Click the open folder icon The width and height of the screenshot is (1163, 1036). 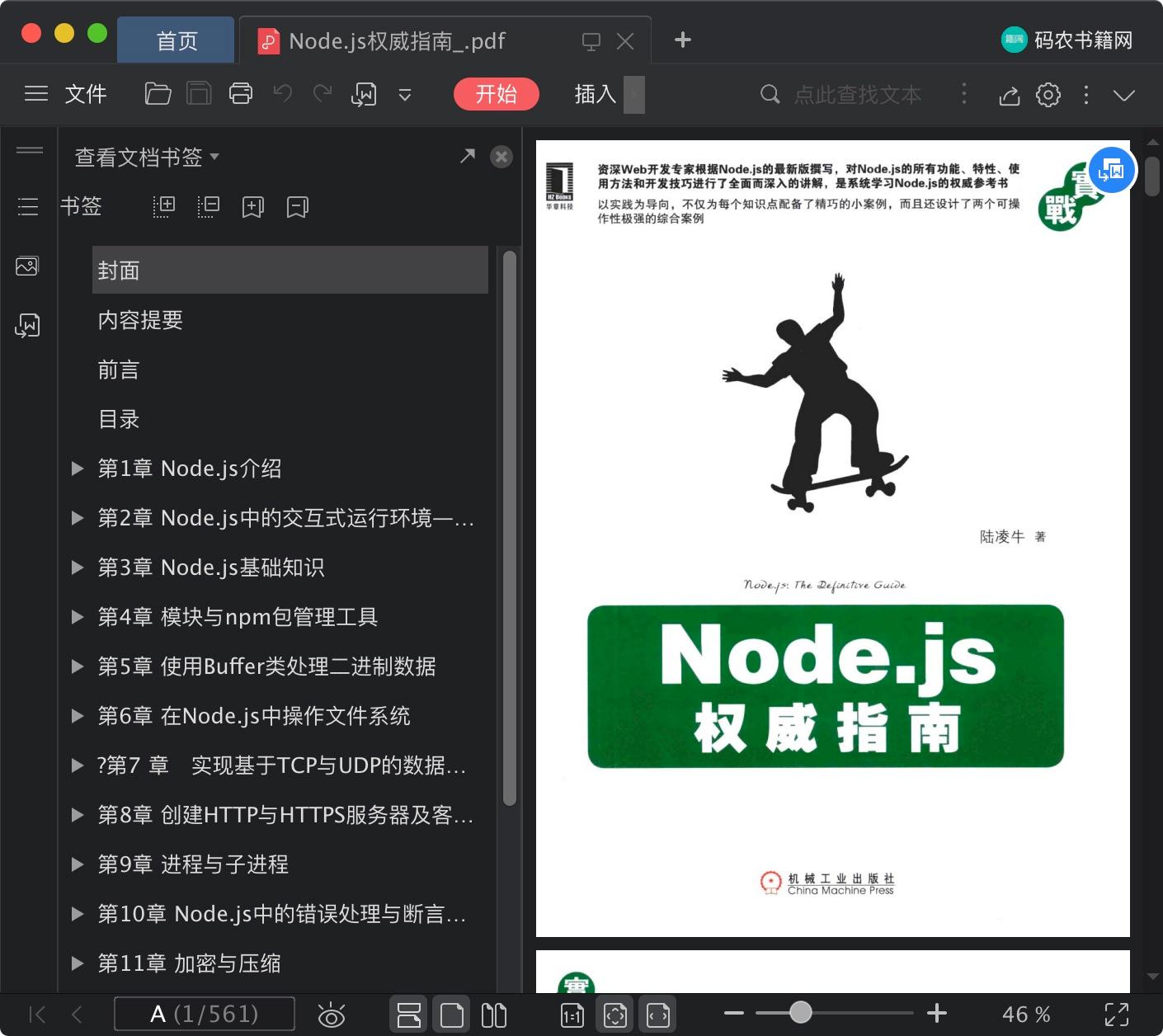(x=158, y=94)
